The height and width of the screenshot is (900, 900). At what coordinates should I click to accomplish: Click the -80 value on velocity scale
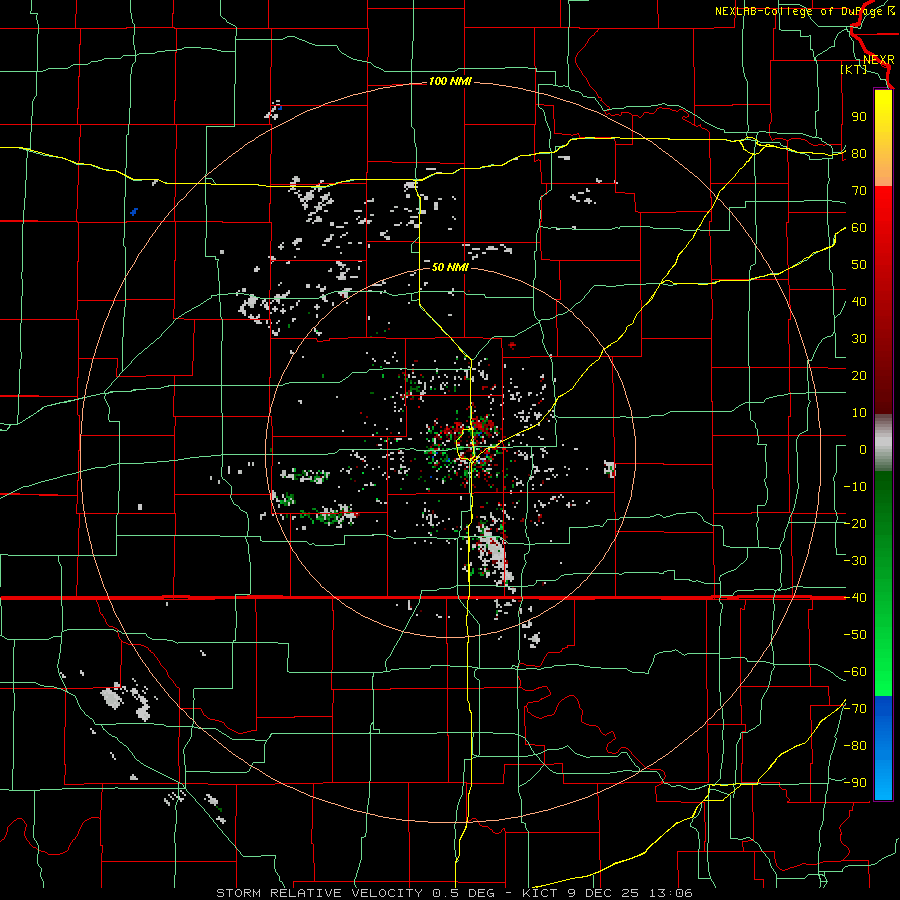[x=855, y=746]
